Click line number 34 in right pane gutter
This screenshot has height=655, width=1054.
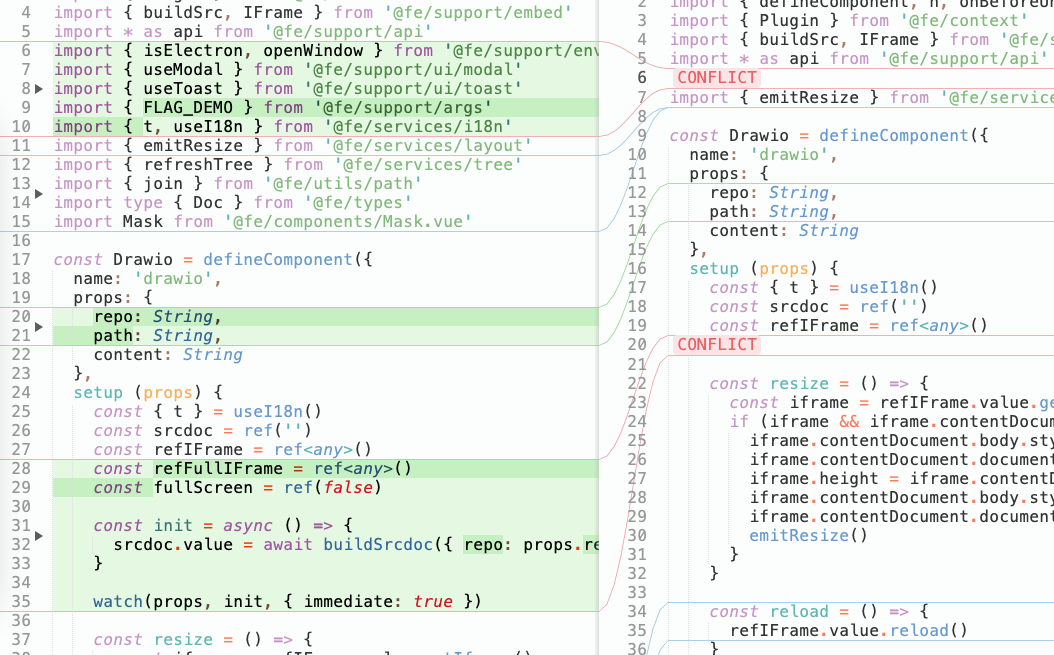coord(637,611)
